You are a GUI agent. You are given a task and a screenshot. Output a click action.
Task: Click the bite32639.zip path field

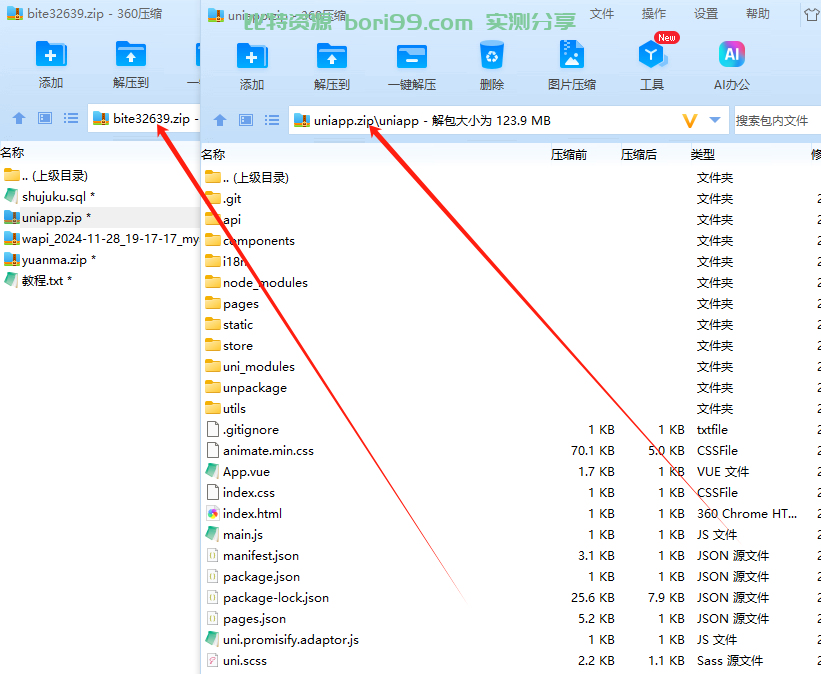click(x=144, y=118)
